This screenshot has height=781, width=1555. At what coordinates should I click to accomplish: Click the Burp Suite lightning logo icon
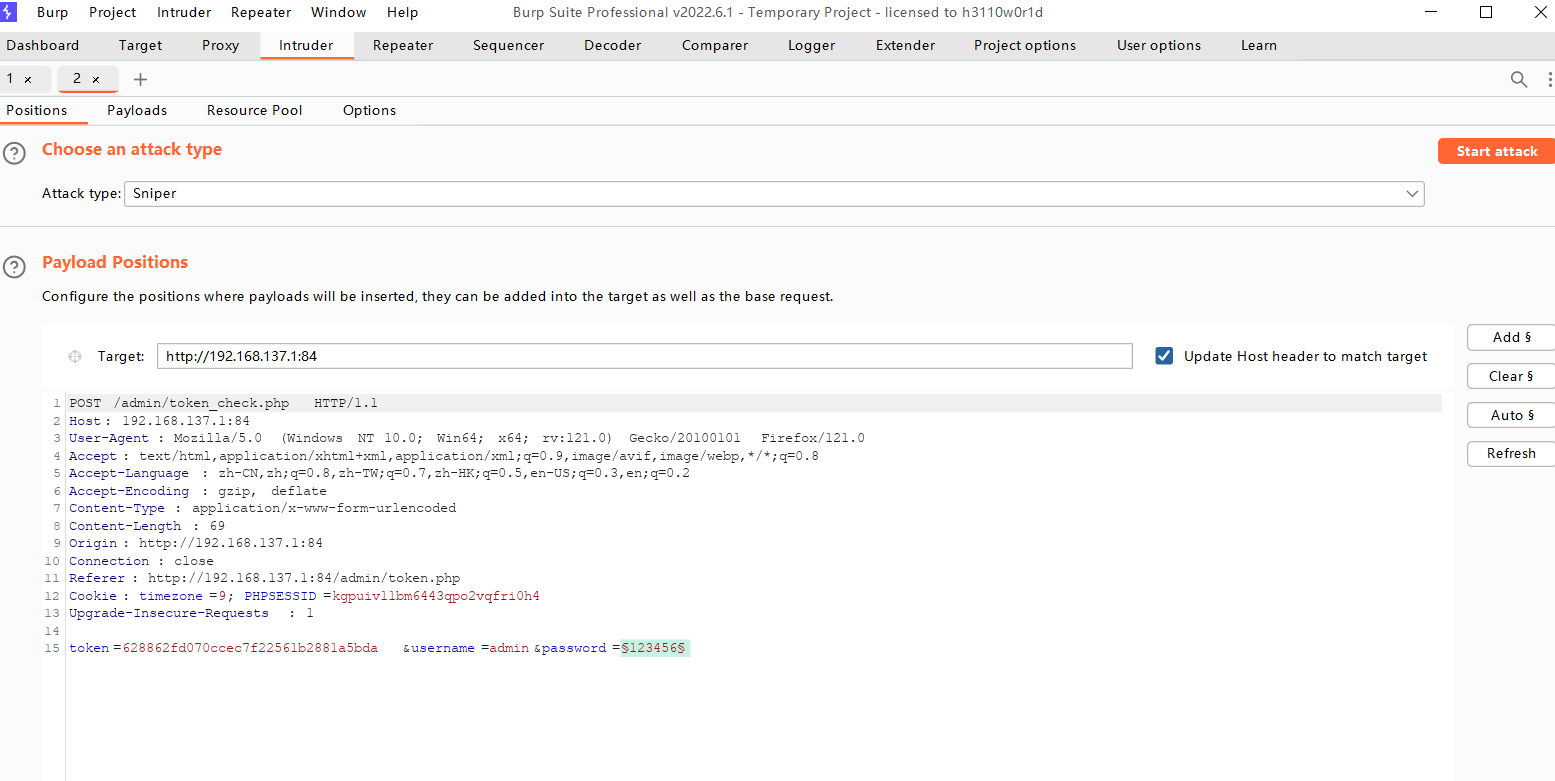coord(9,12)
